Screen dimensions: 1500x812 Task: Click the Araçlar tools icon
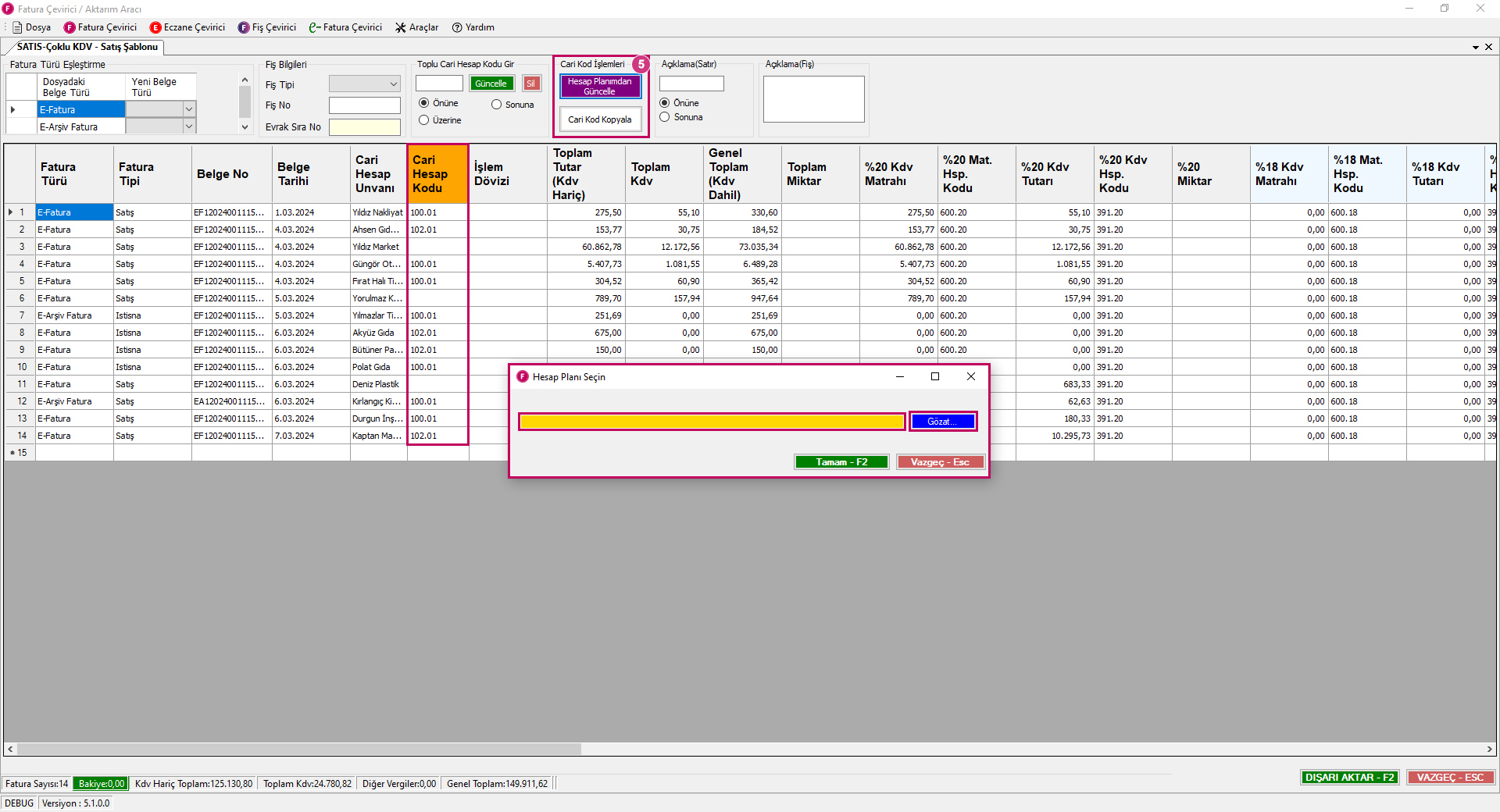[x=401, y=27]
